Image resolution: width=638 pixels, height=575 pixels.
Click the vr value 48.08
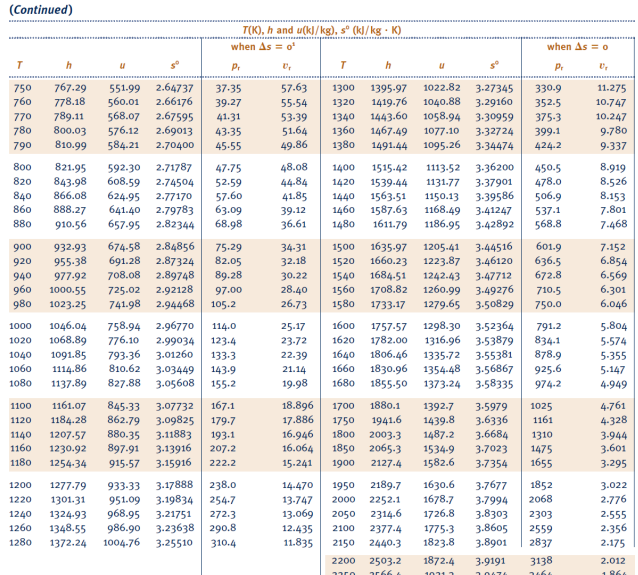click(x=294, y=167)
